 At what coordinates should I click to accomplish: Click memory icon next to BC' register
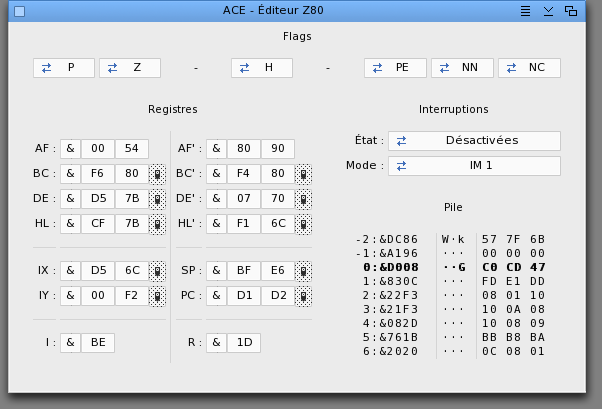pyautogui.click(x=303, y=174)
